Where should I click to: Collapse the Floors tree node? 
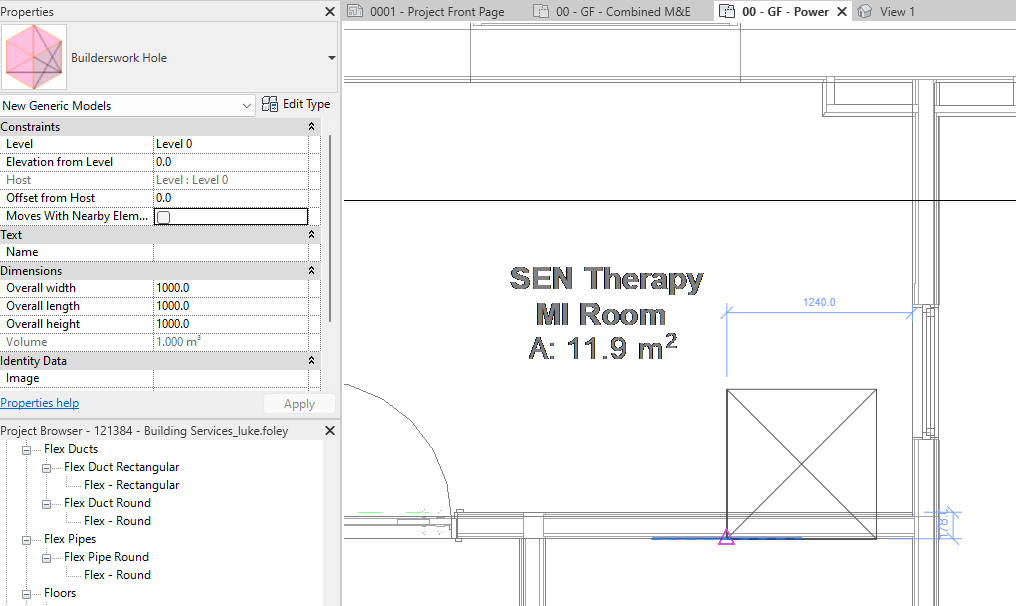point(27,594)
